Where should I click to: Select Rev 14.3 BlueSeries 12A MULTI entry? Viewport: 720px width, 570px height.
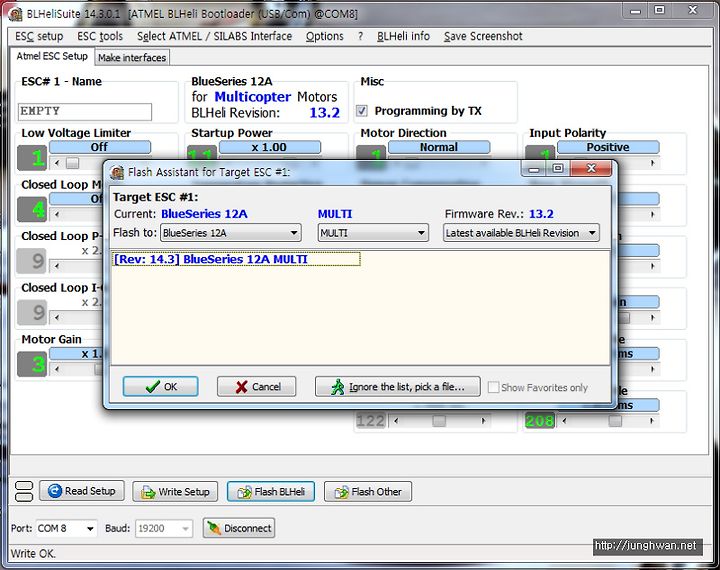[236, 259]
